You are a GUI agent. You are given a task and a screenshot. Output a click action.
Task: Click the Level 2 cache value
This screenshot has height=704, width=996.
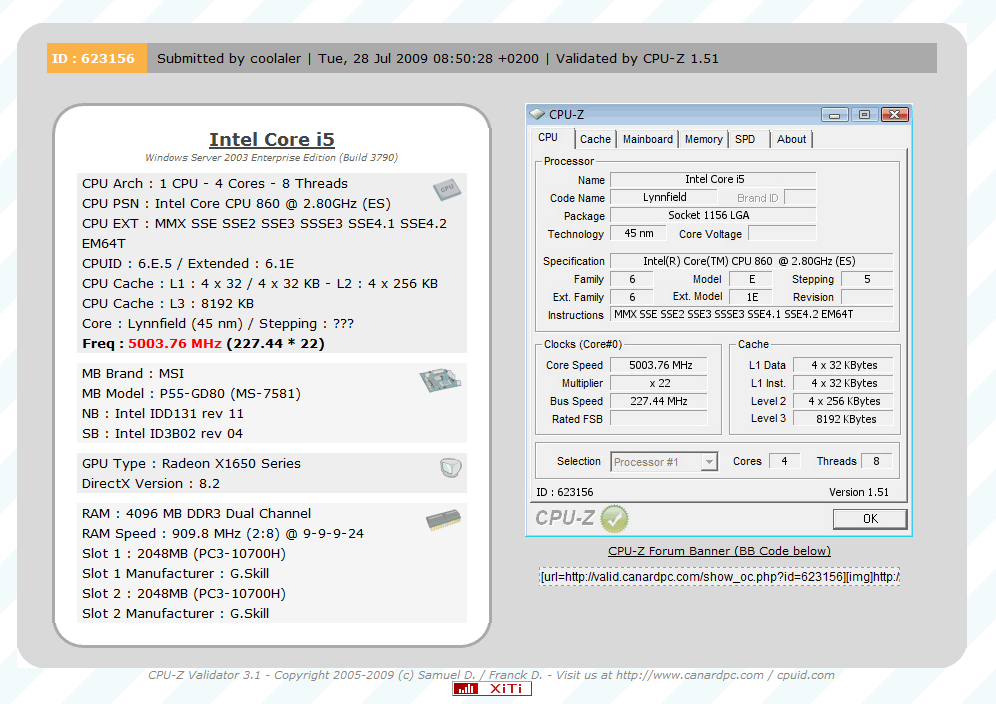pyautogui.click(x=844, y=401)
